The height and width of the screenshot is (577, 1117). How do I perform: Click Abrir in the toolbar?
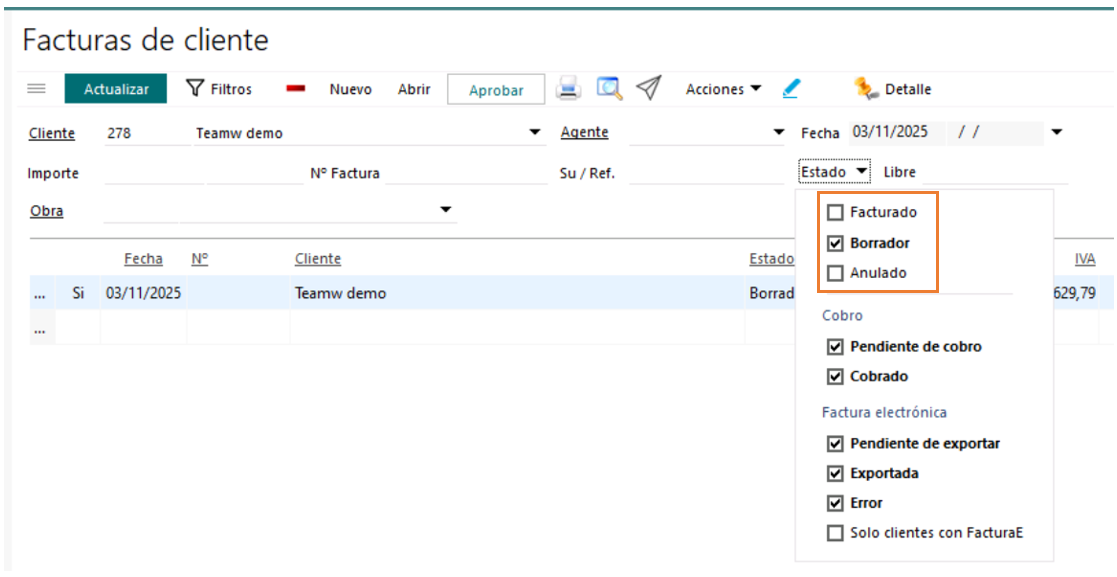[x=414, y=89]
